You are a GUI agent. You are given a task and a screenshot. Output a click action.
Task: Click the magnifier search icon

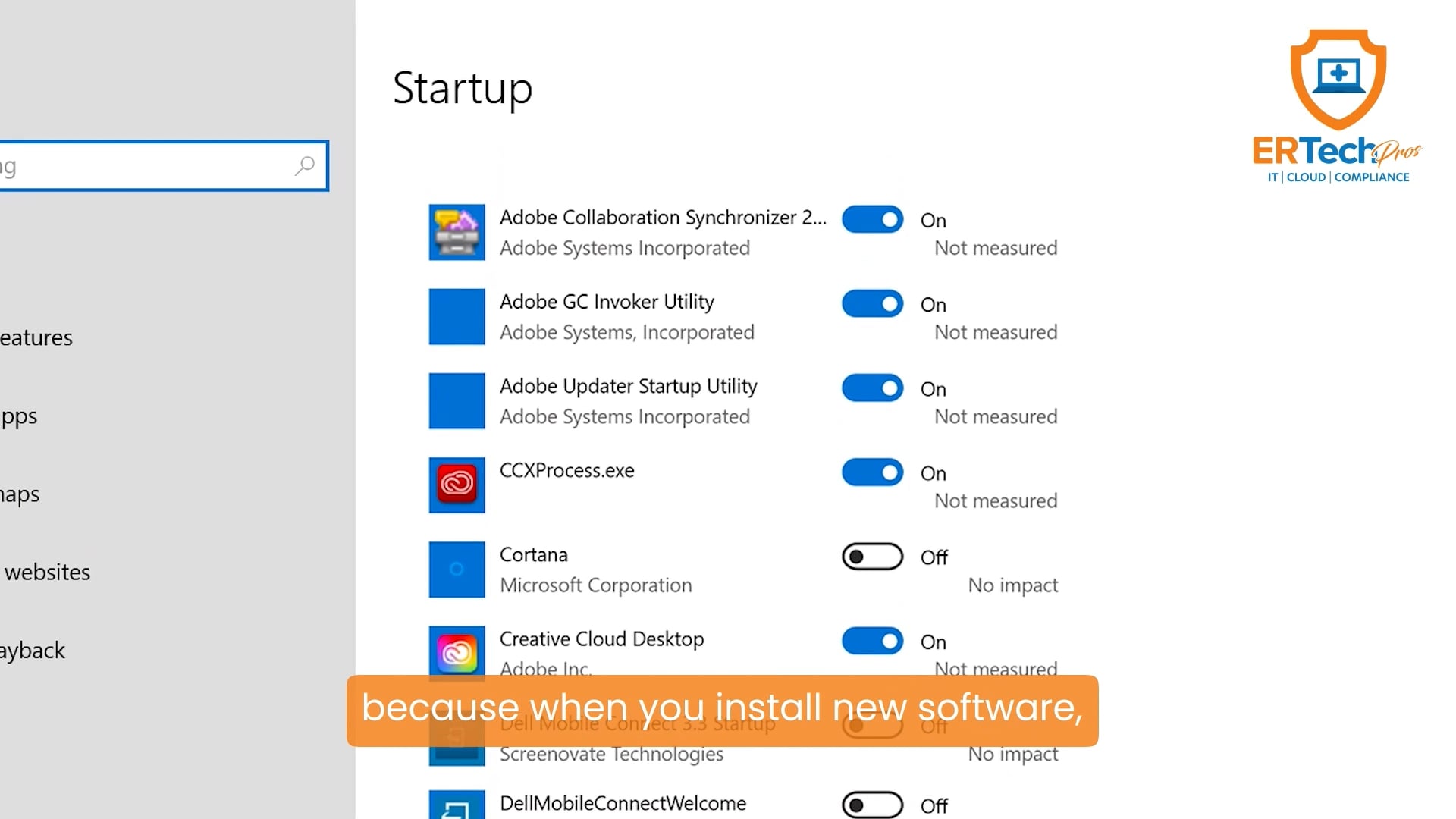click(x=305, y=165)
